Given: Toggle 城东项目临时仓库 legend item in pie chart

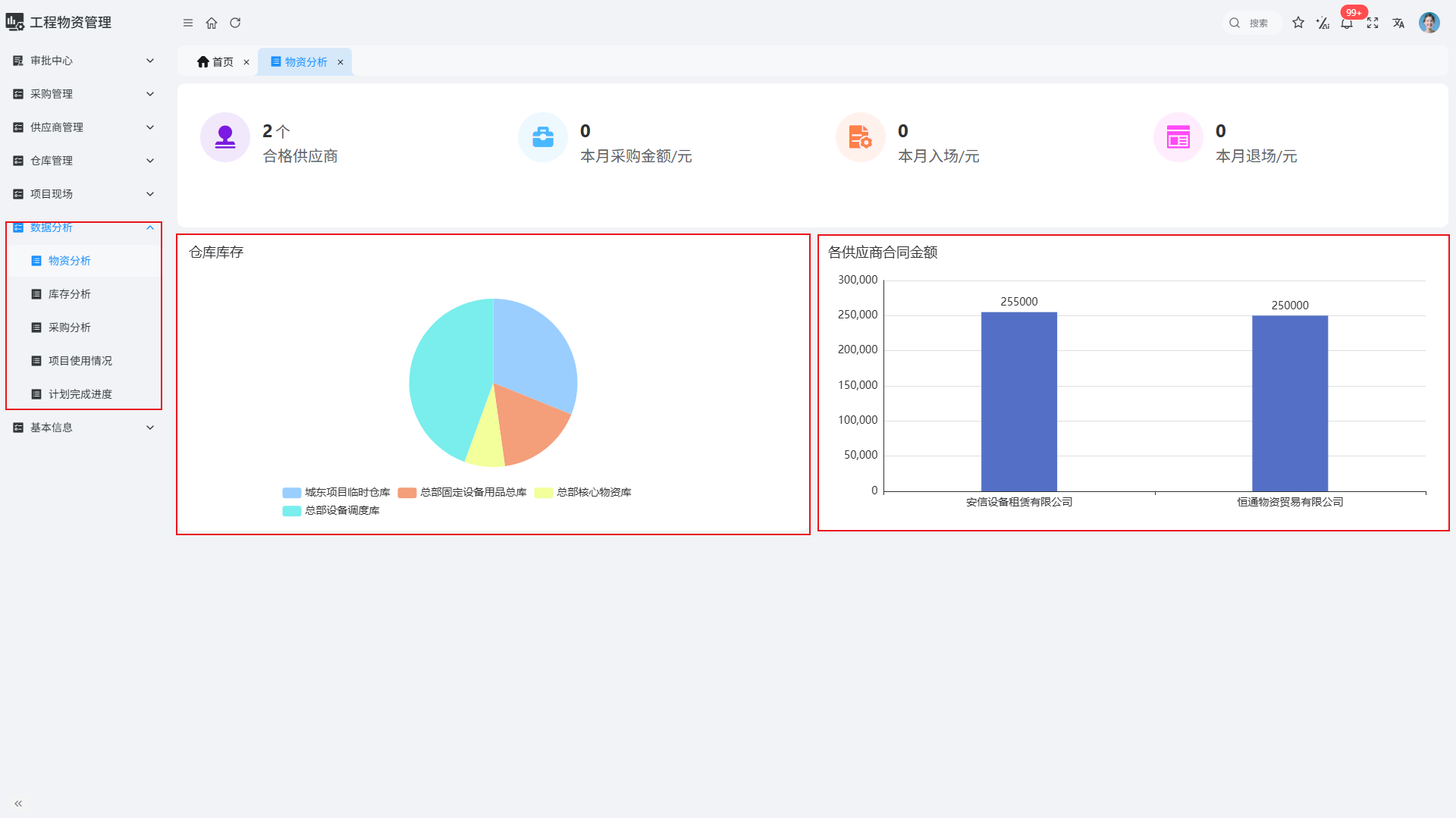Looking at the screenshot, I should pos(336,493).
